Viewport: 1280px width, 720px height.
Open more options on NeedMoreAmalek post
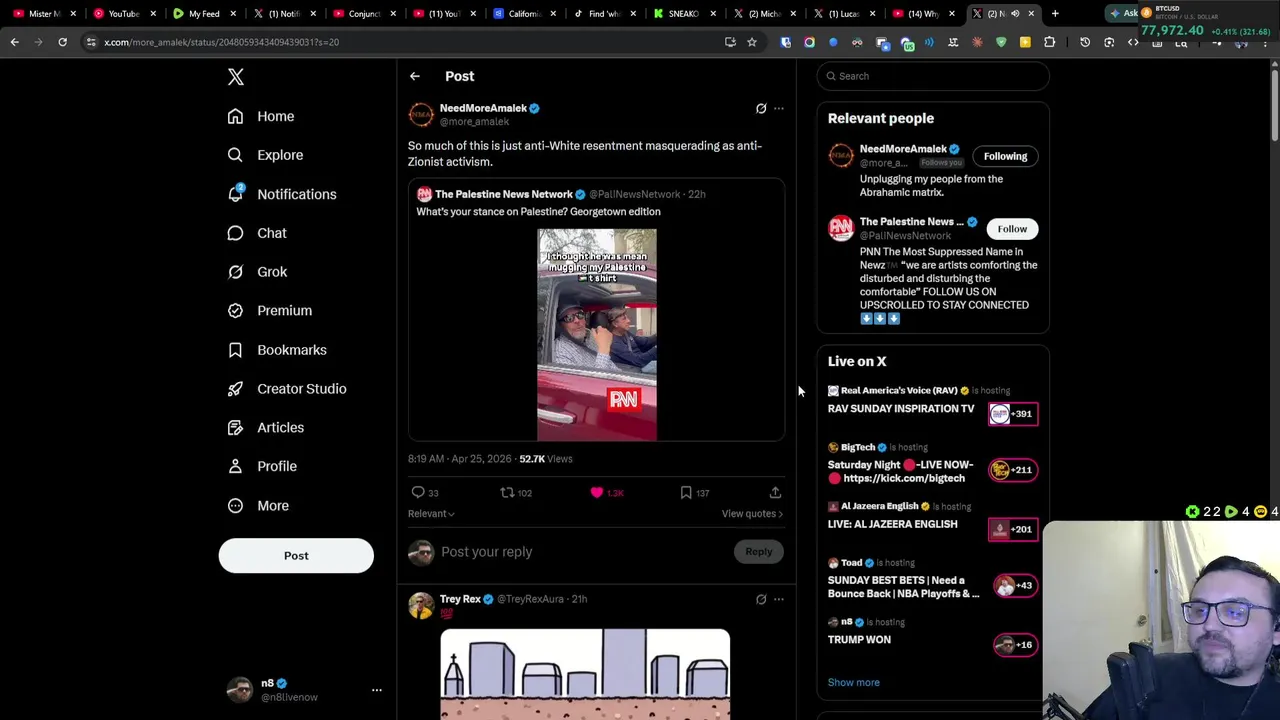click(x=779, y=108)
